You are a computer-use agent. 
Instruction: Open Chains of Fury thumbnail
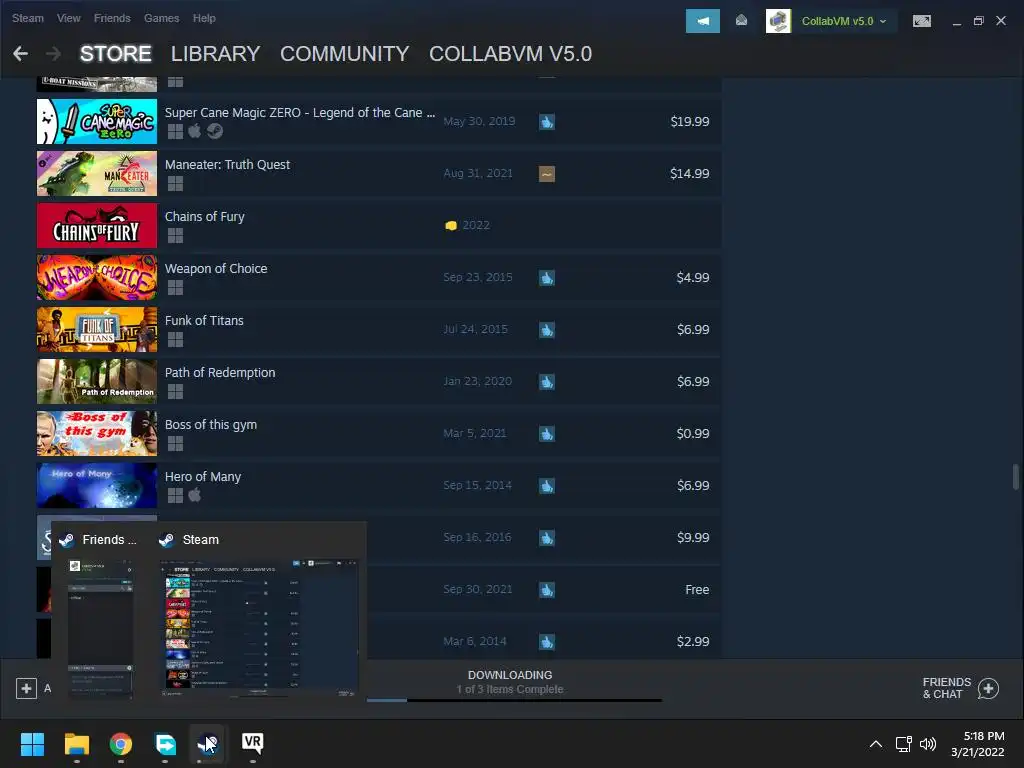[x=97, y=225]
